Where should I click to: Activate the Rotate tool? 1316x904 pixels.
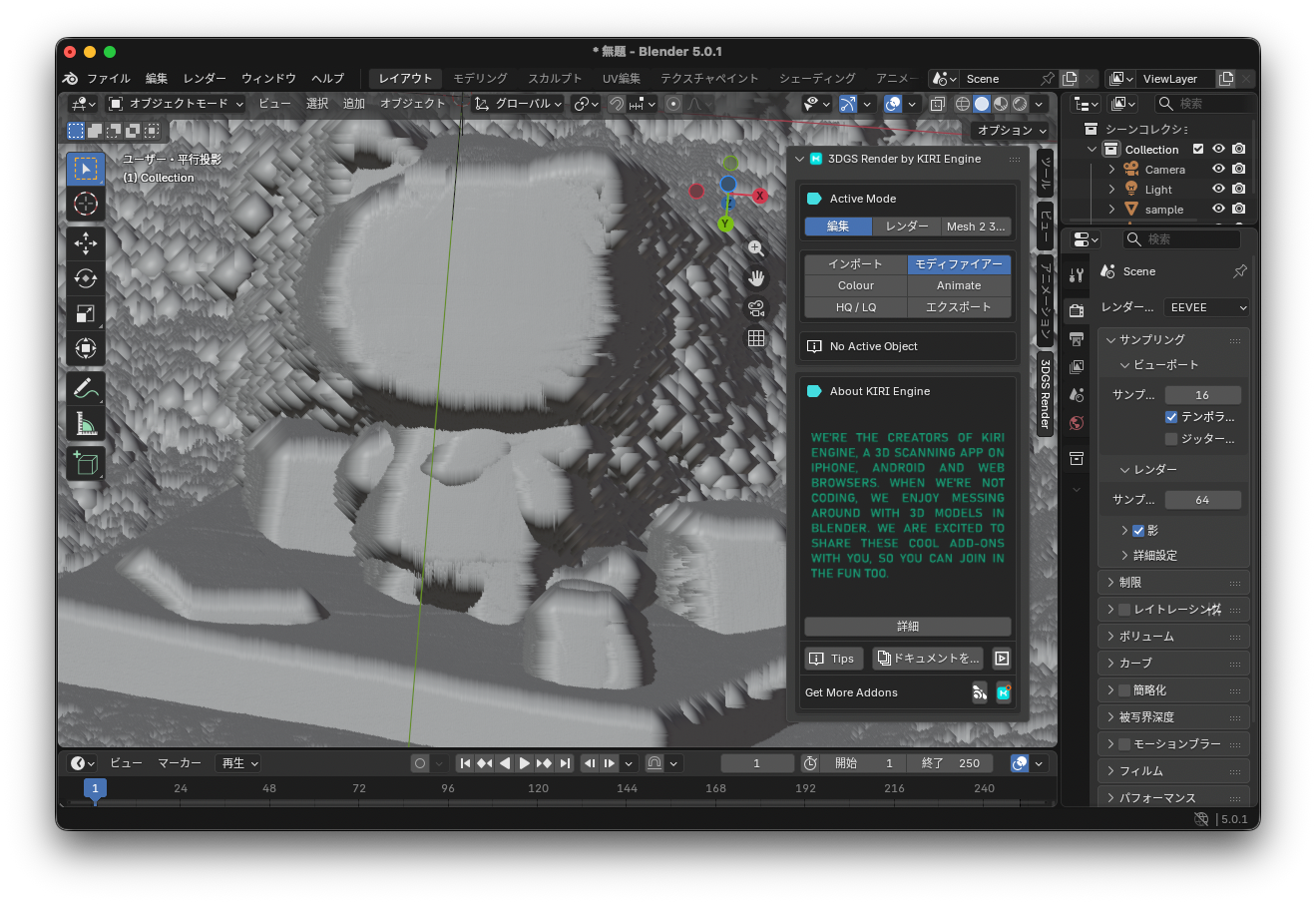[85, 278]
